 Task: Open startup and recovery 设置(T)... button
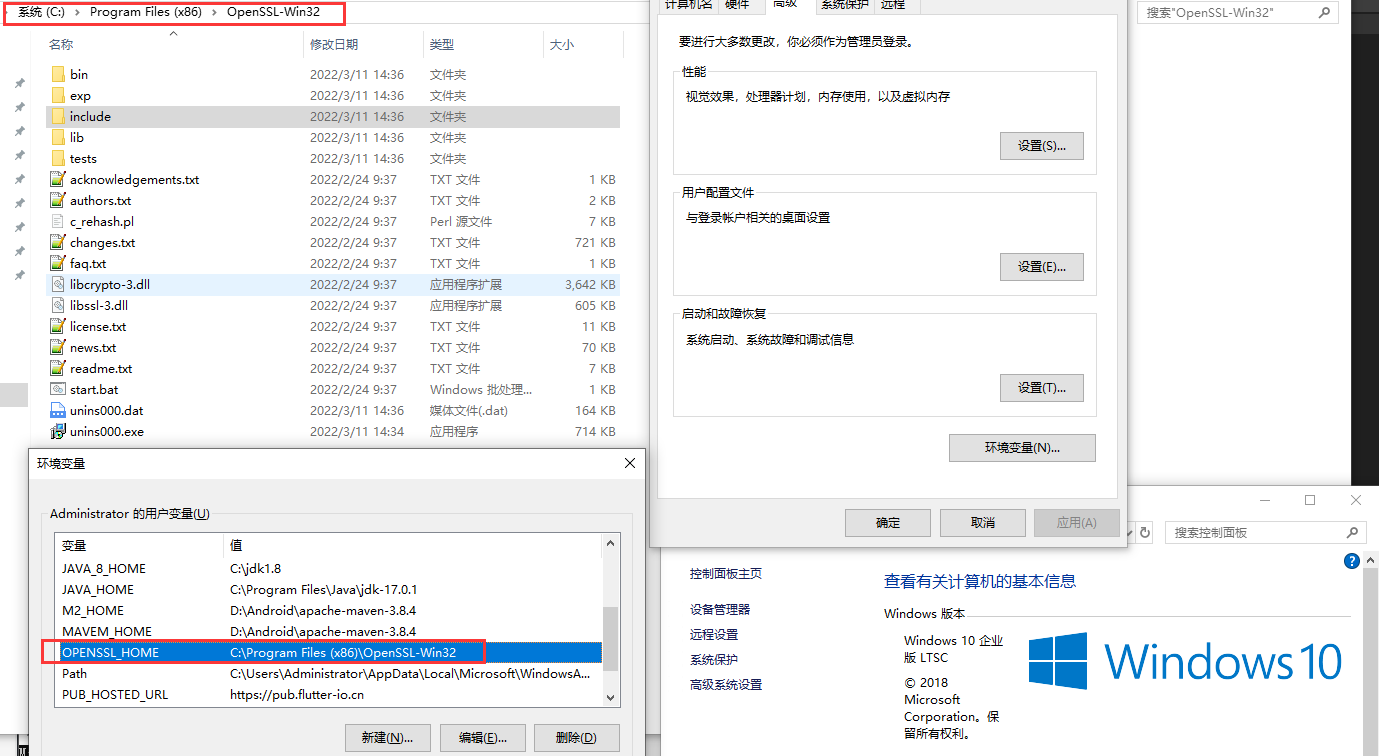click(1041, 388)
